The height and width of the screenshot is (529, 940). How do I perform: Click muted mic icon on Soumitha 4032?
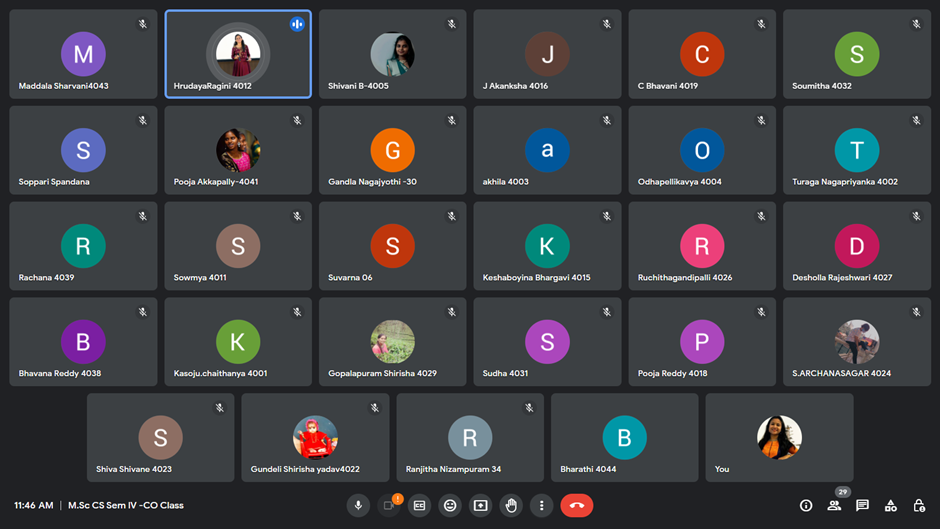(916, 24)
